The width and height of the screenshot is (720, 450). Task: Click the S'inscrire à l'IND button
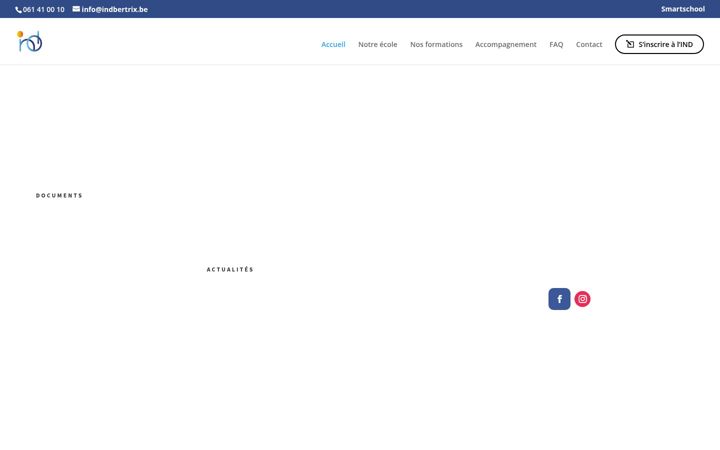tap(659, 44)
